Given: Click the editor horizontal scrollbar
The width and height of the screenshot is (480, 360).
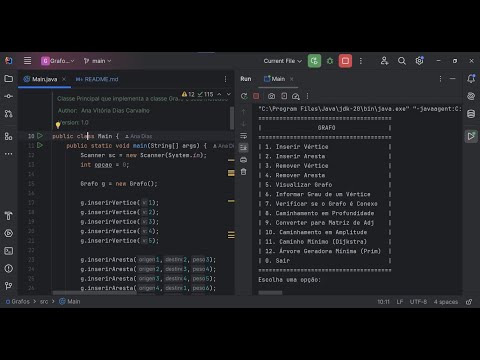Looking at the screenshot, I should tap(95, 293).
